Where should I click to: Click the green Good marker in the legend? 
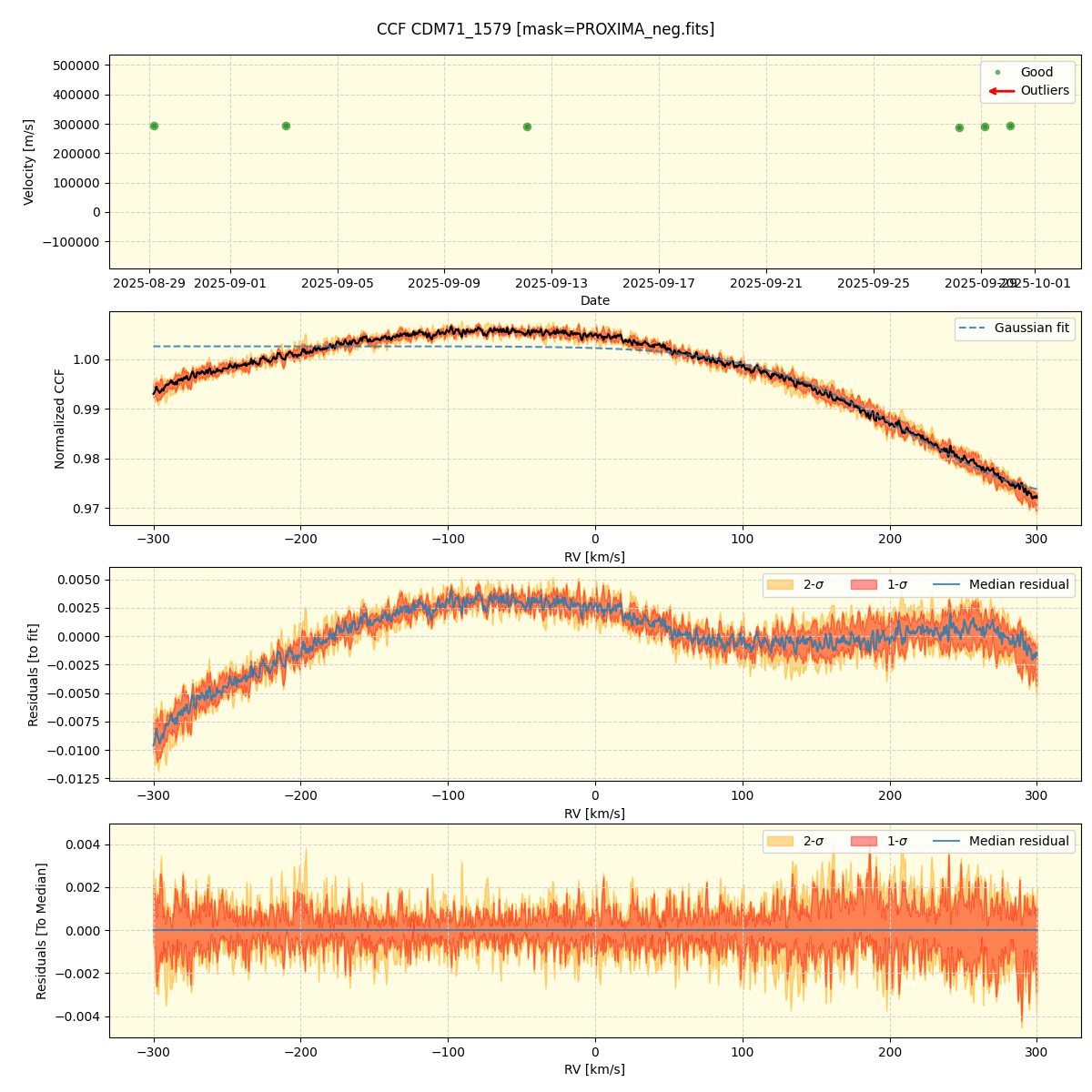[x=997, y=73]
